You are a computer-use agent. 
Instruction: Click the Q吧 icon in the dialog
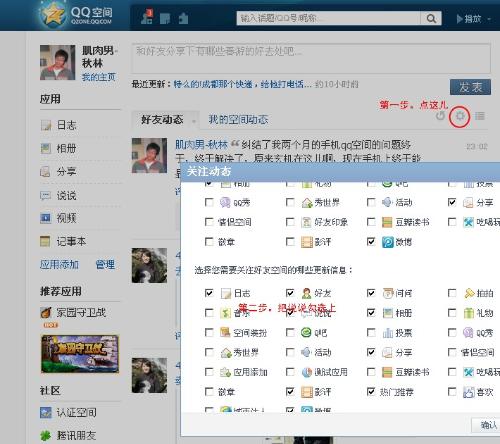[x=306, y=332]
